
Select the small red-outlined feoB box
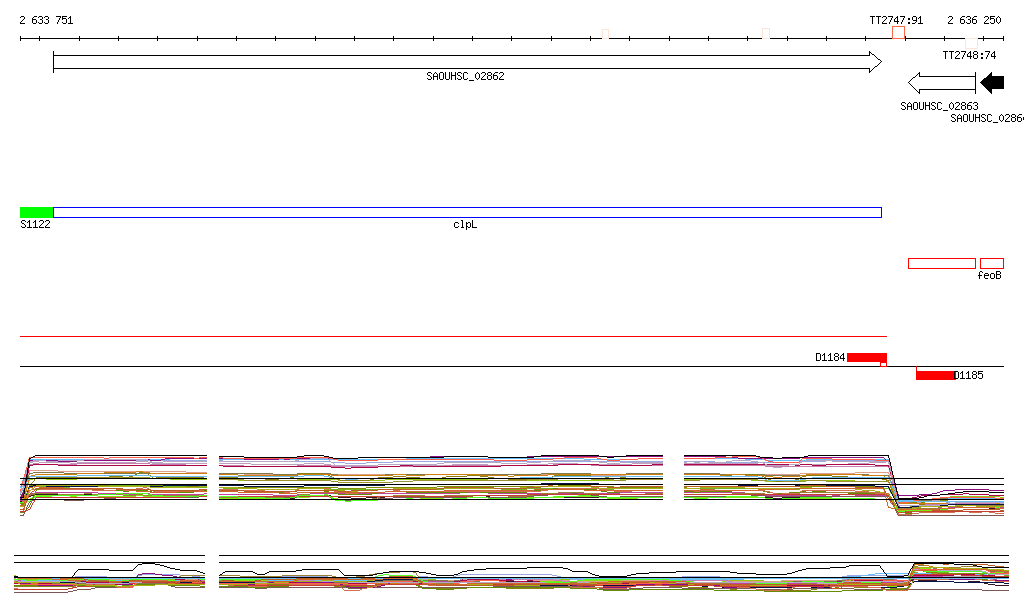pos(991,263)
